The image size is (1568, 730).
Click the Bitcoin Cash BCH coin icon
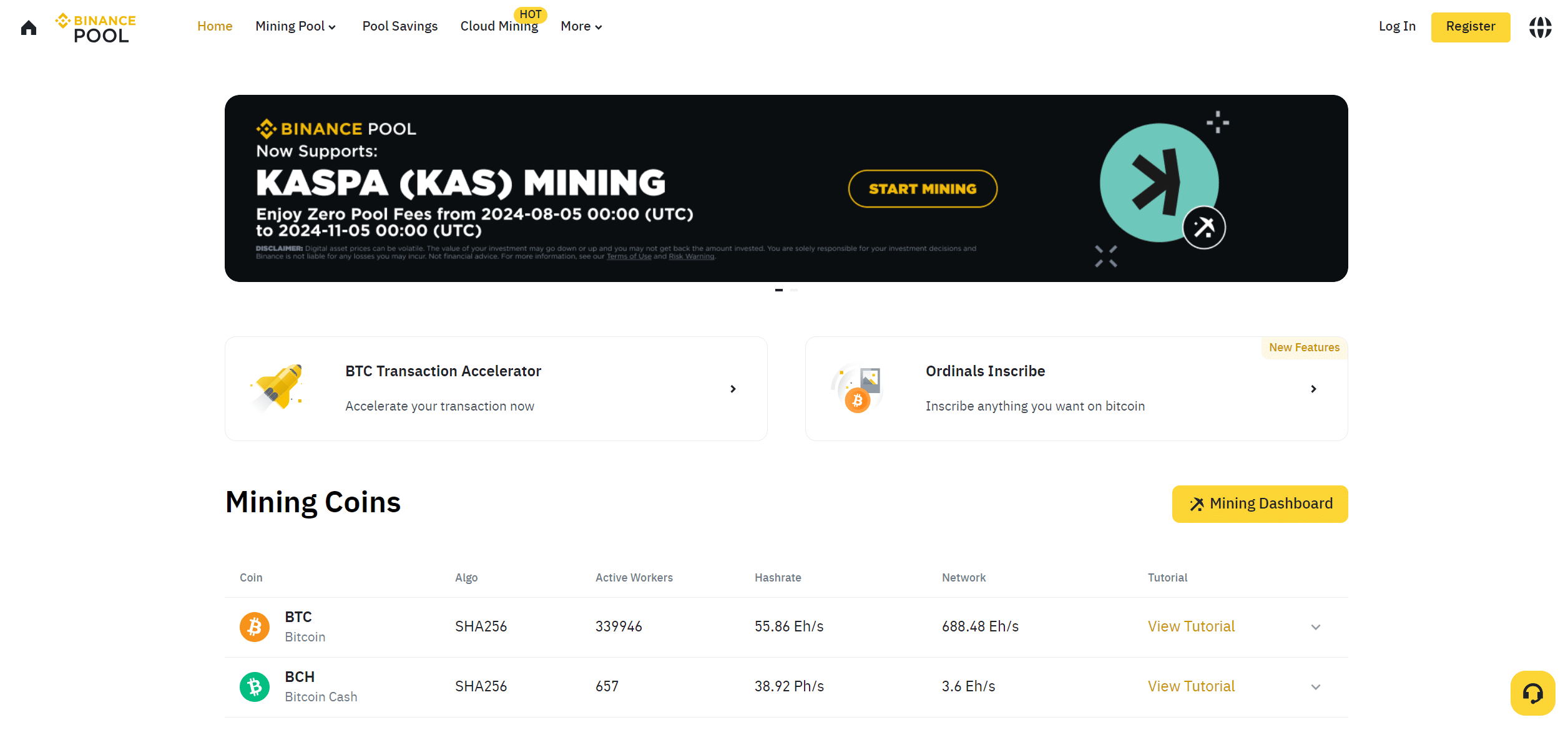click(x=255, y=687)
